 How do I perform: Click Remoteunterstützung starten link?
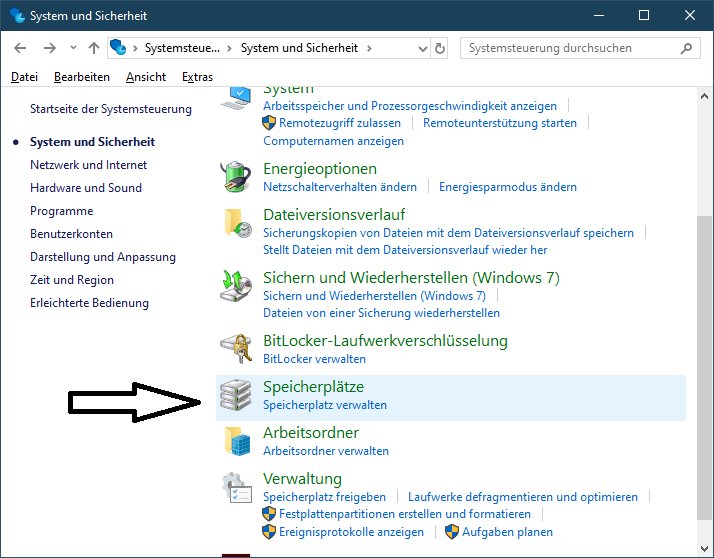tap(500, 123)
